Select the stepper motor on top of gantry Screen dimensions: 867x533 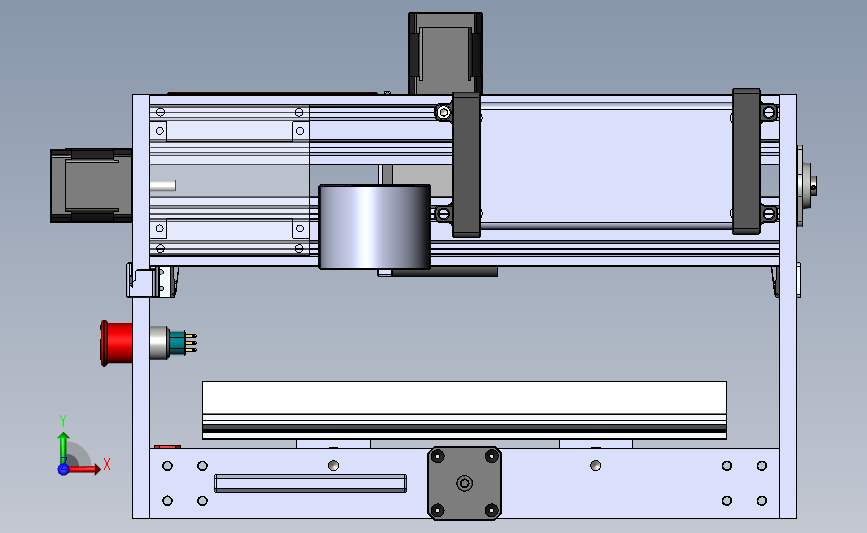pyautogui.click(x=446, y=53)
